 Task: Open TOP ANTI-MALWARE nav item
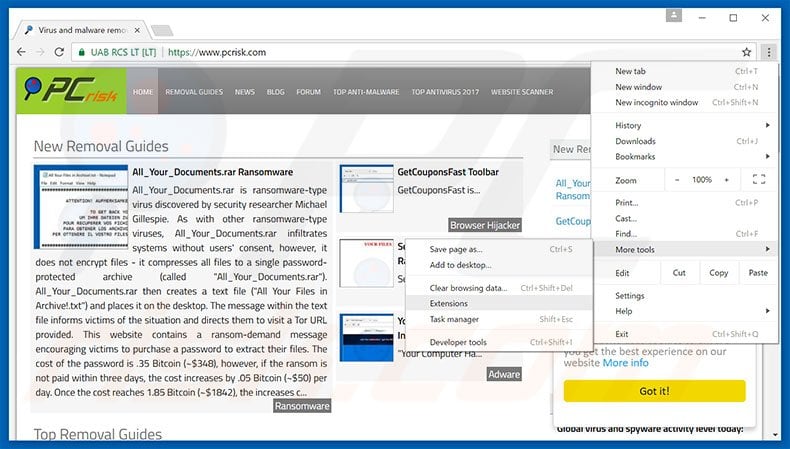366,92
